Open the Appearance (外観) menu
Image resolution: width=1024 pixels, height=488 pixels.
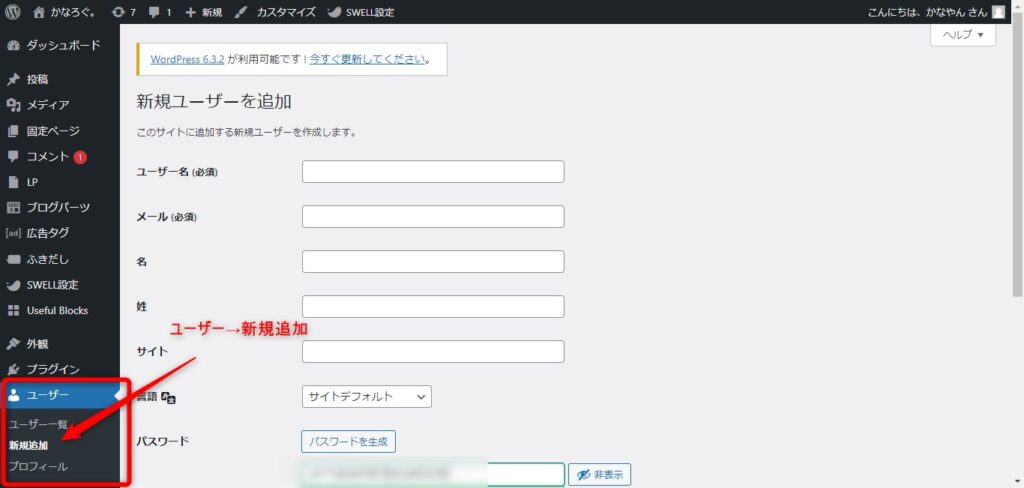[x=38, y=344]
